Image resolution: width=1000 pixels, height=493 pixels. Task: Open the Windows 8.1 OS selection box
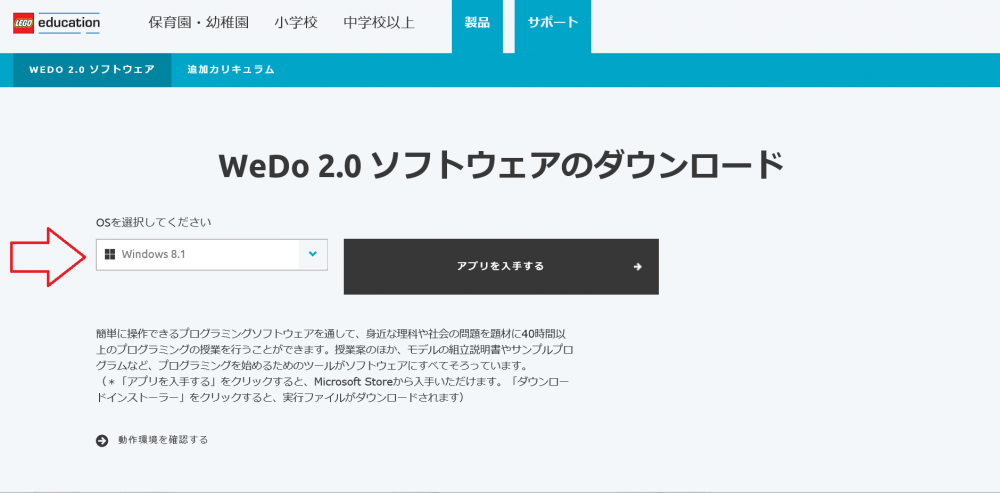point(198,254)
